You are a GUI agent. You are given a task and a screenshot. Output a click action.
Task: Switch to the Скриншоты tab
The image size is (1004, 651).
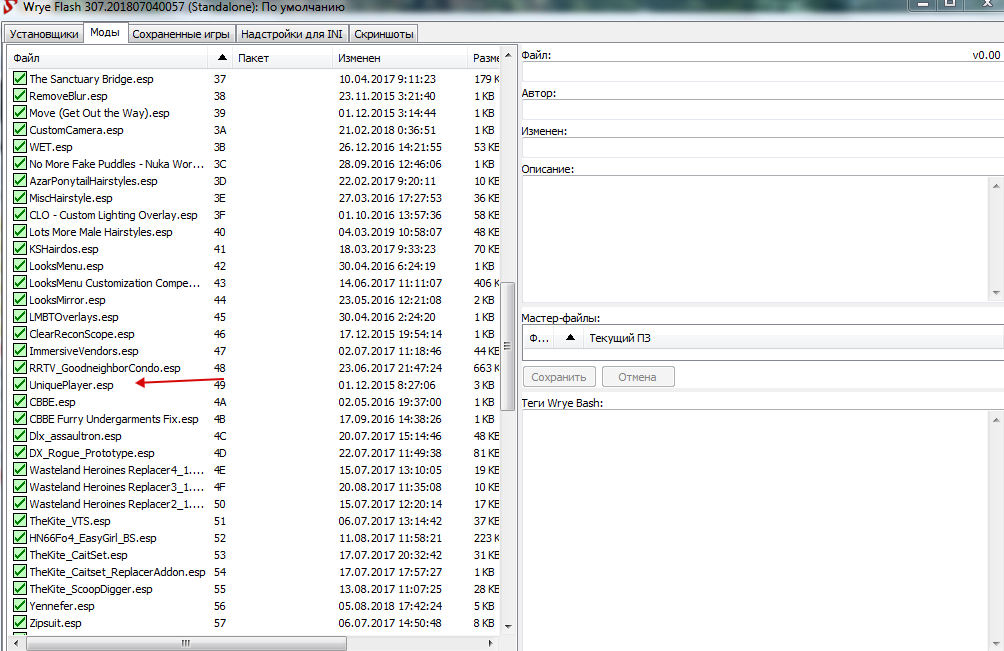coord(382,34)
